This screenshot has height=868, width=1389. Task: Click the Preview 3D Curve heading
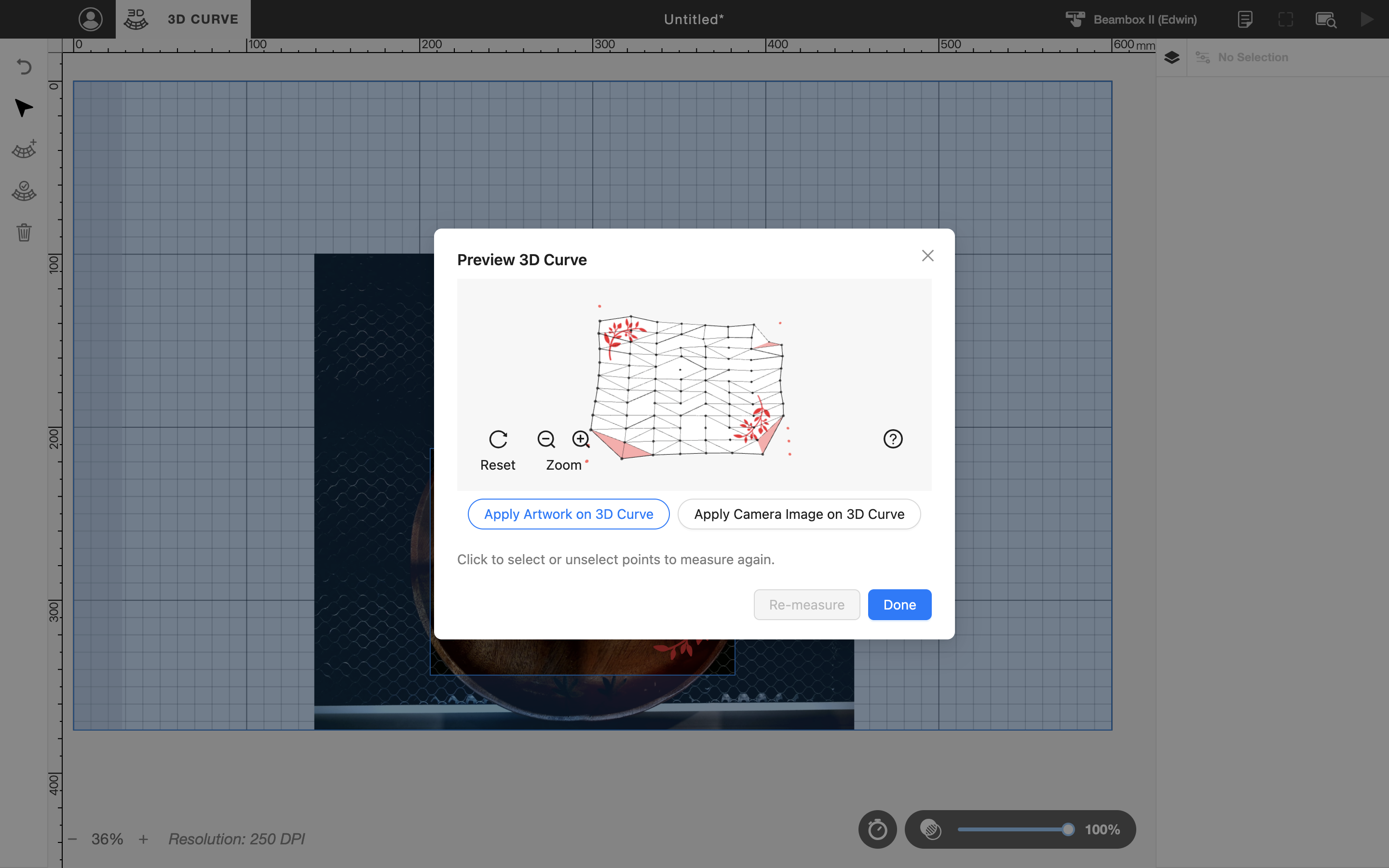click(x=522, y=259)
